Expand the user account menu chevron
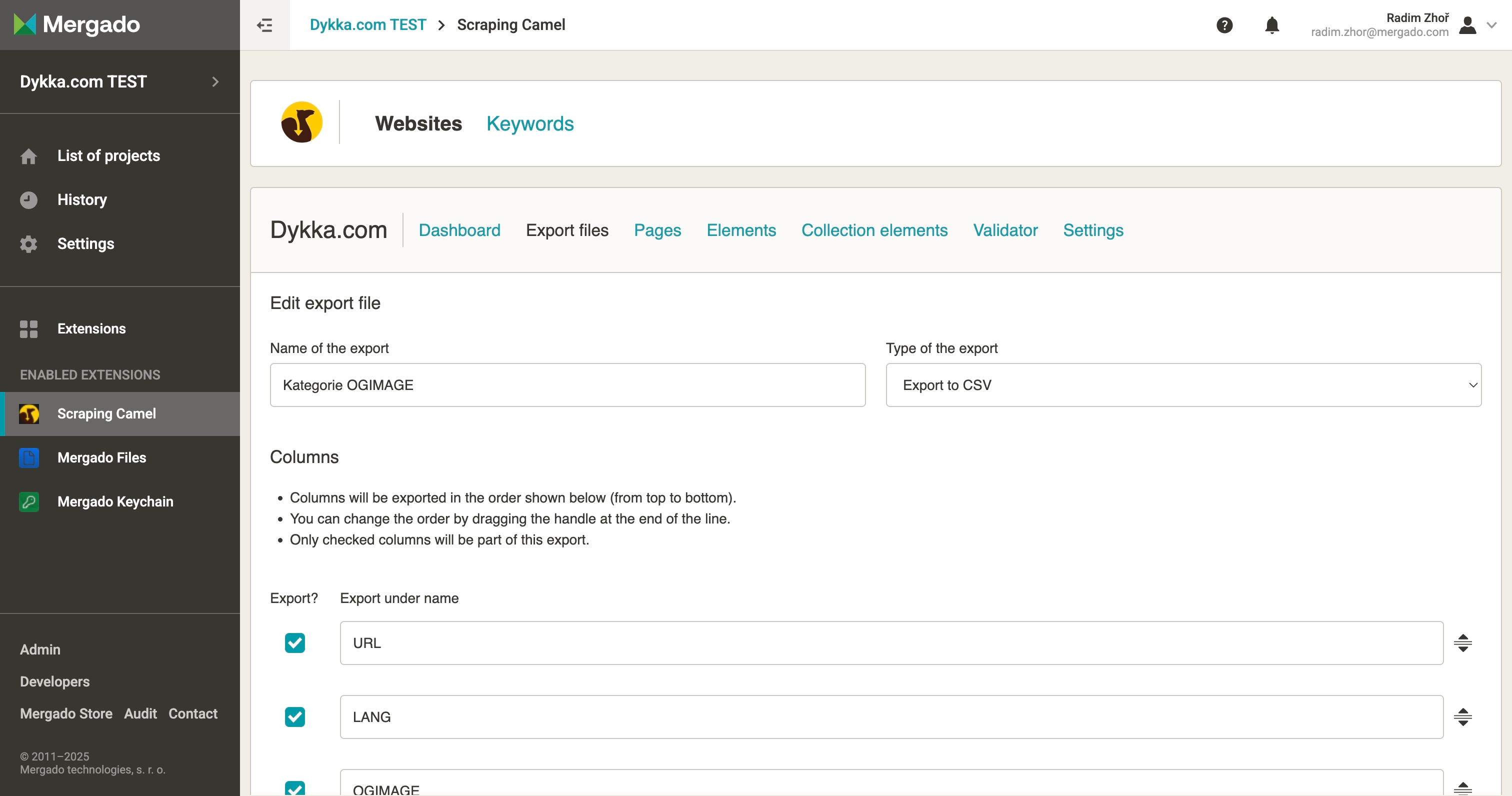The image size is (1512, 796). pyautogui.click(x=1491, y=25)
